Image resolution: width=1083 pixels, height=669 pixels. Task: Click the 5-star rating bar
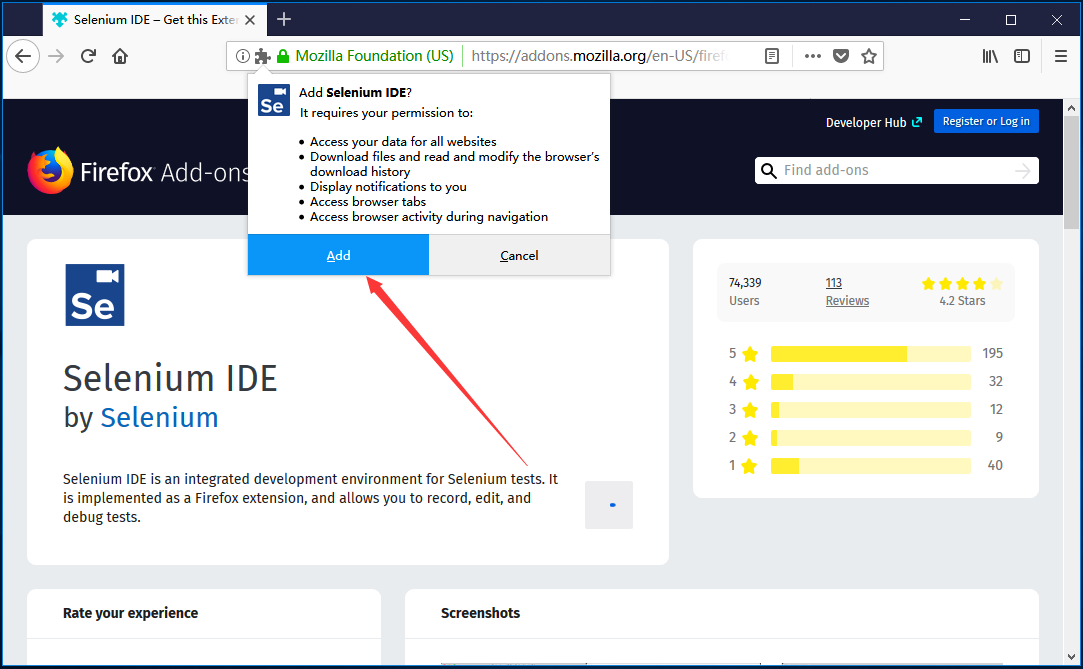(x=870, y=353)
